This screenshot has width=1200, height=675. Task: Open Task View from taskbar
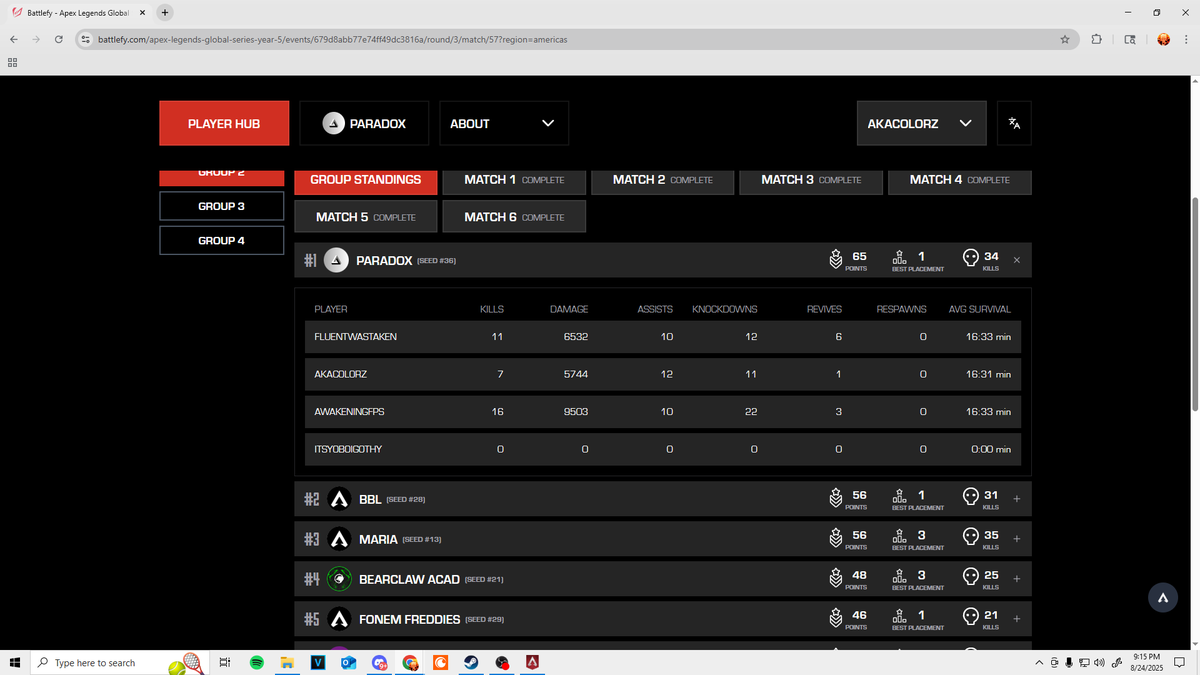pyautogui.click(x=225, y=662)
